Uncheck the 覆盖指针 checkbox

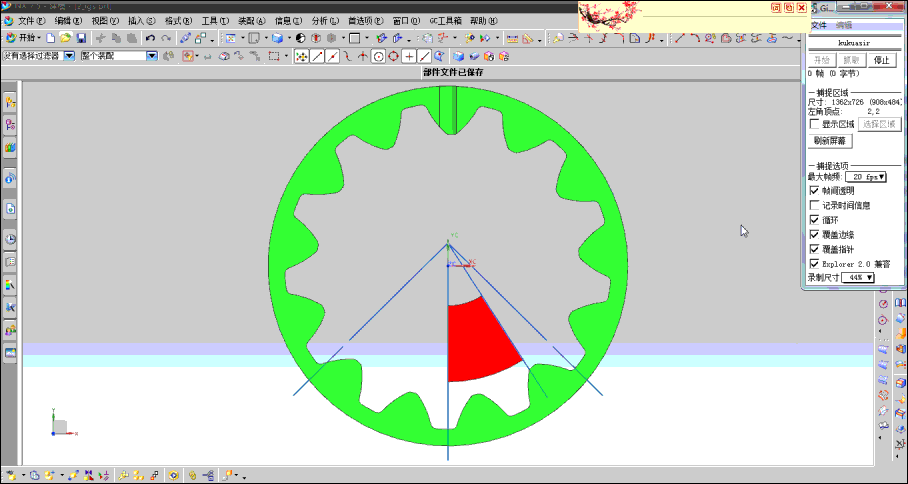pos(815,249)
